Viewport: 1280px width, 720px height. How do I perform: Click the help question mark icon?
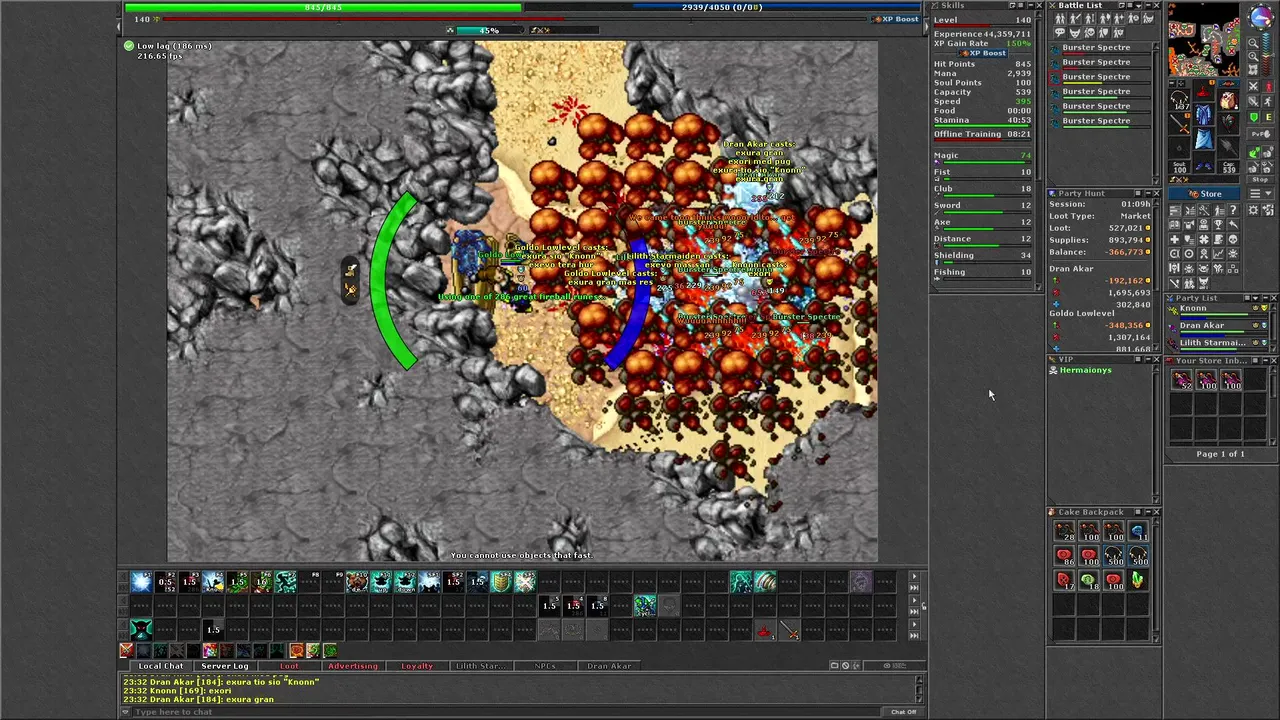pyautogui.click(x=1233, y=210)
